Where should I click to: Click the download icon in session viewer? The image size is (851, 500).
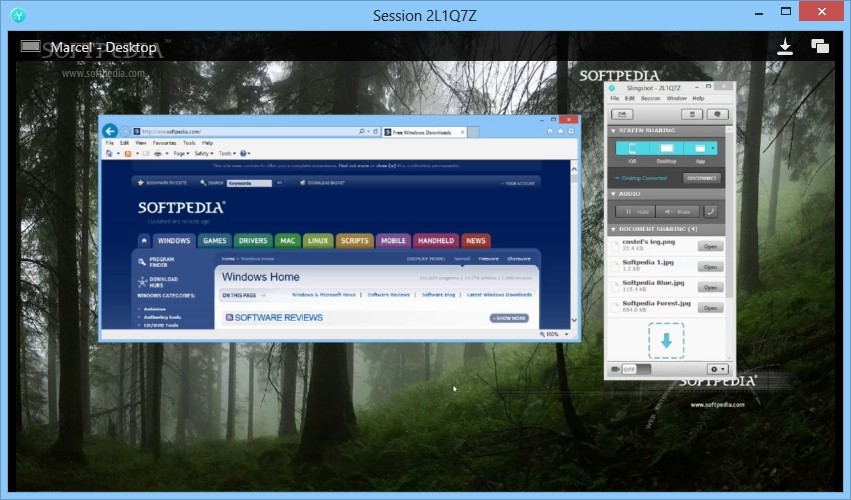(785, 47)
